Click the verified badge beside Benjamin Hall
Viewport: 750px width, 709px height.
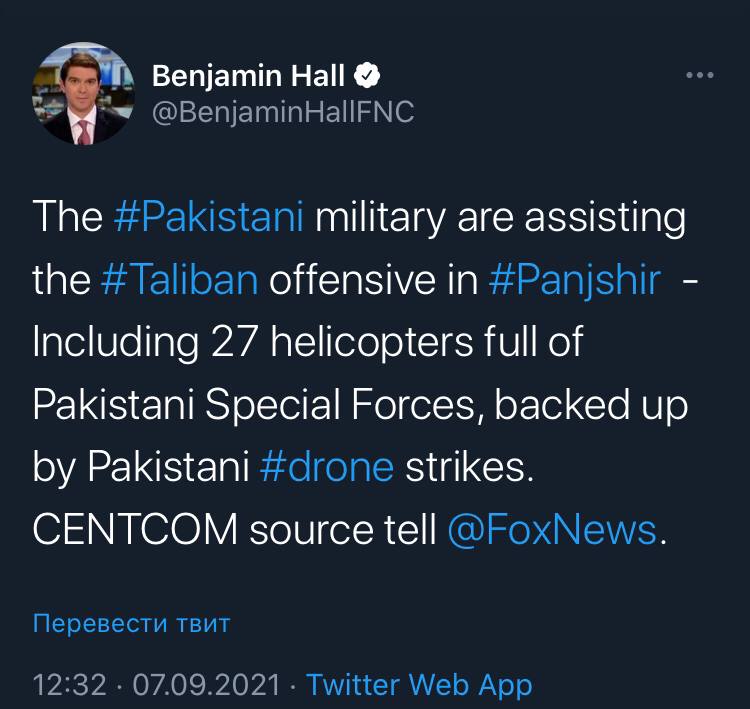pos(367,75)
